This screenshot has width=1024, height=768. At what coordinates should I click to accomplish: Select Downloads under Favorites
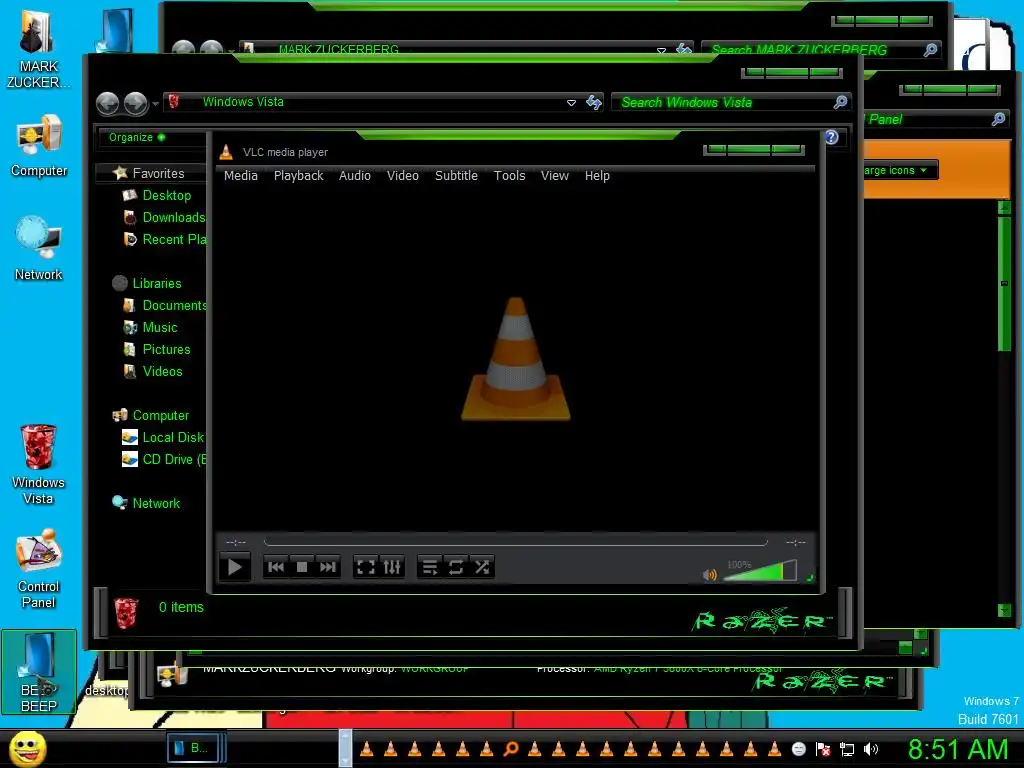[165, 217]
